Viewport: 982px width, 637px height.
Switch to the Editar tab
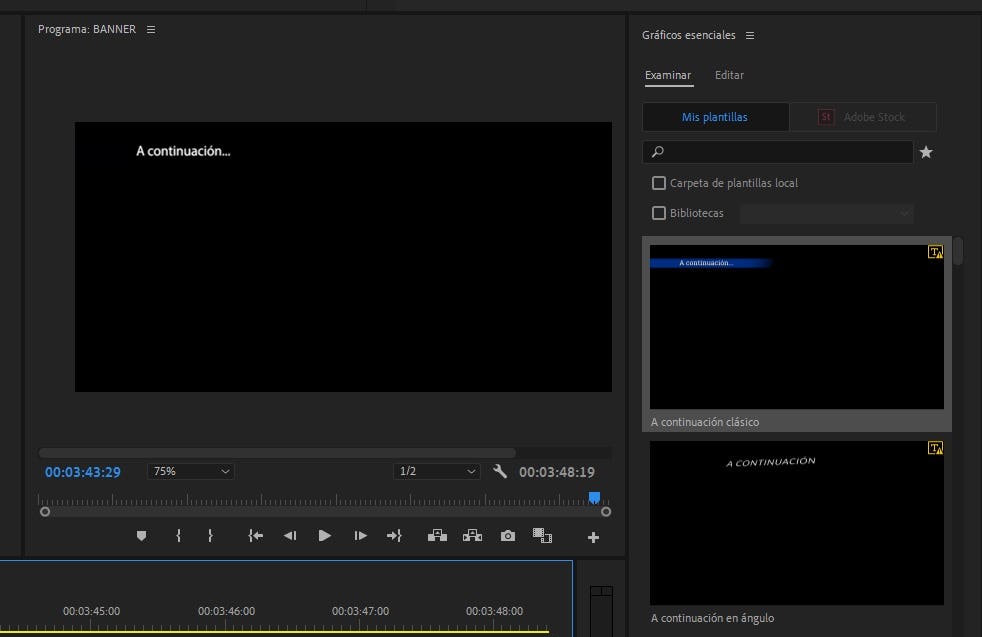click(729, 75)
